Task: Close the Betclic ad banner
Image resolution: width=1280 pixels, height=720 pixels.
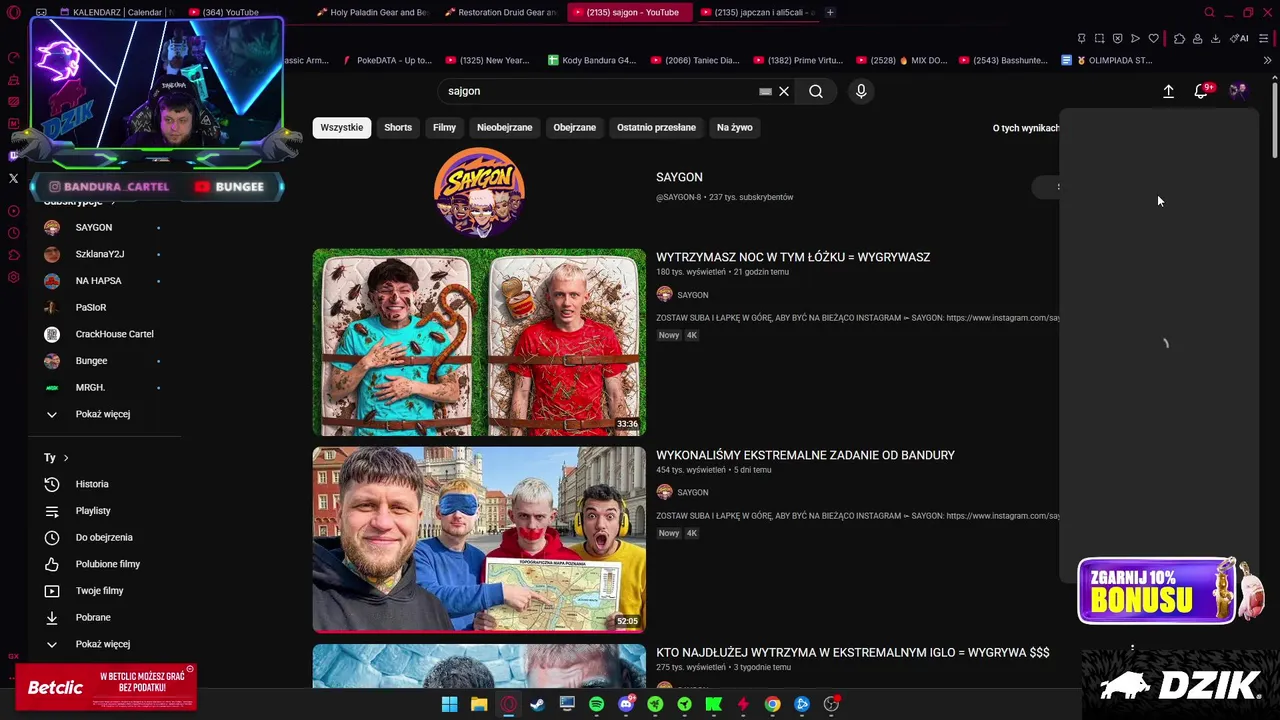Action: 190,669
